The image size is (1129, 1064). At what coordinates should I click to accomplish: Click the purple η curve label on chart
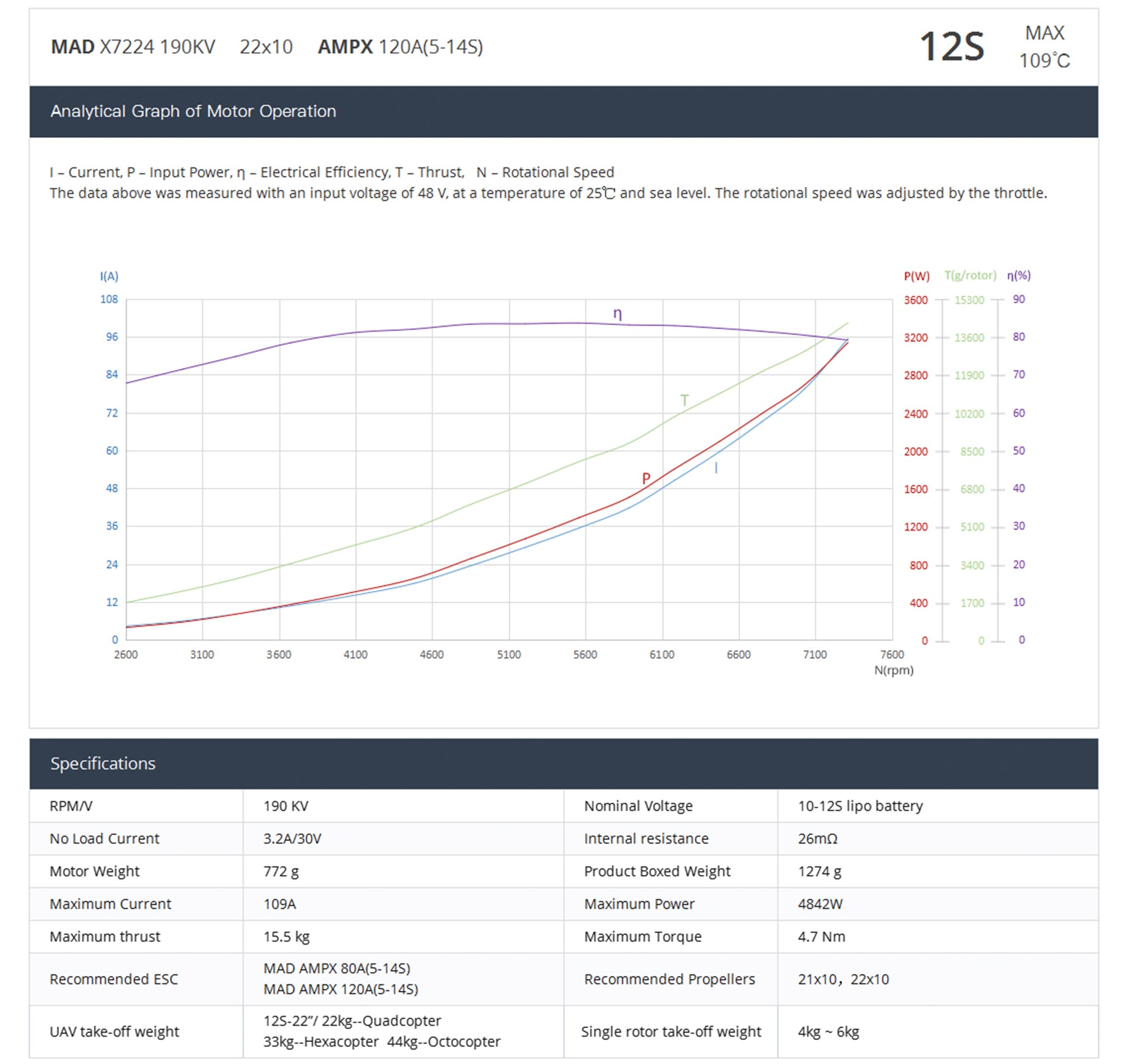pos(617,313)
